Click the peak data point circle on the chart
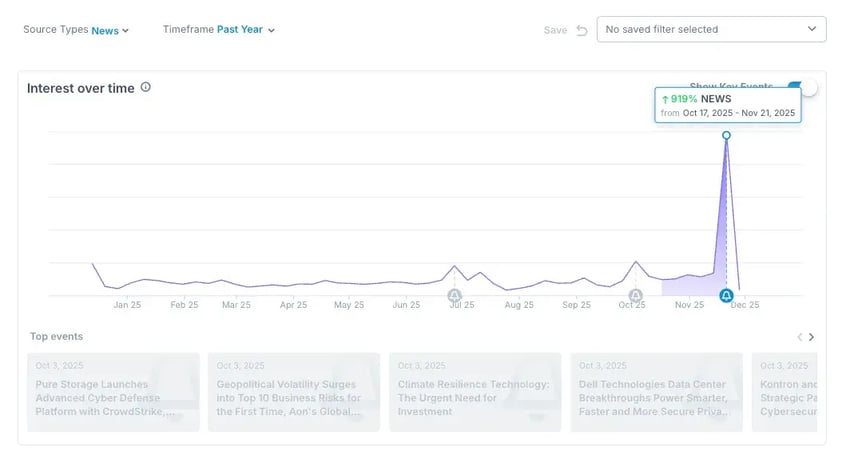 [726, 135]
